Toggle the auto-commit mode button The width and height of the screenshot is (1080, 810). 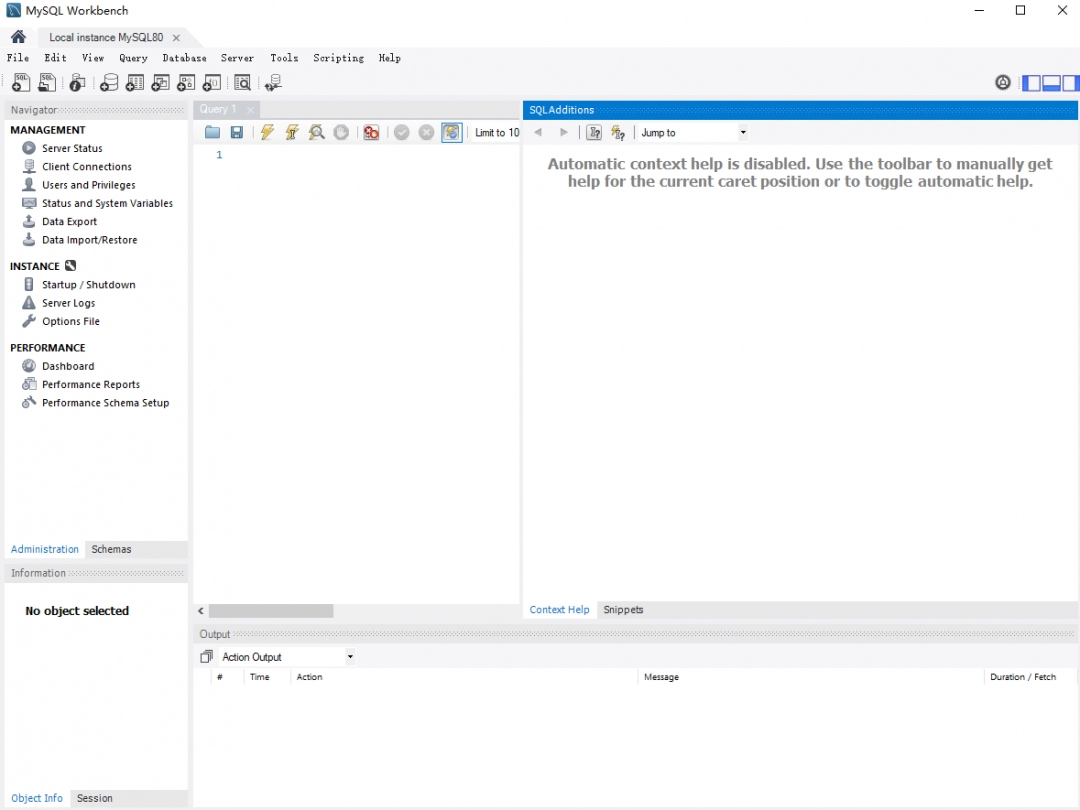click(x=452, y=133)
